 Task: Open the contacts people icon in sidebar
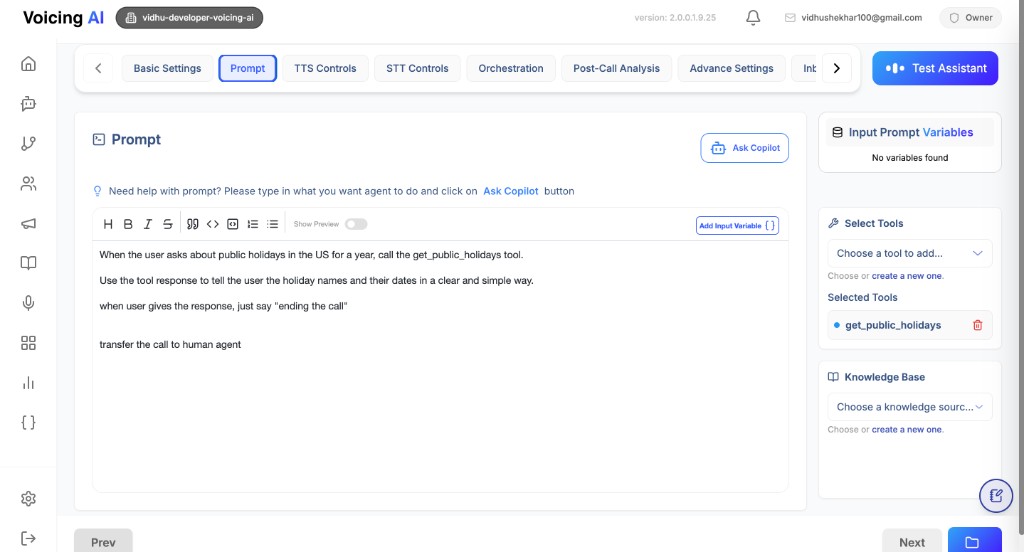(x=28, y=184)
